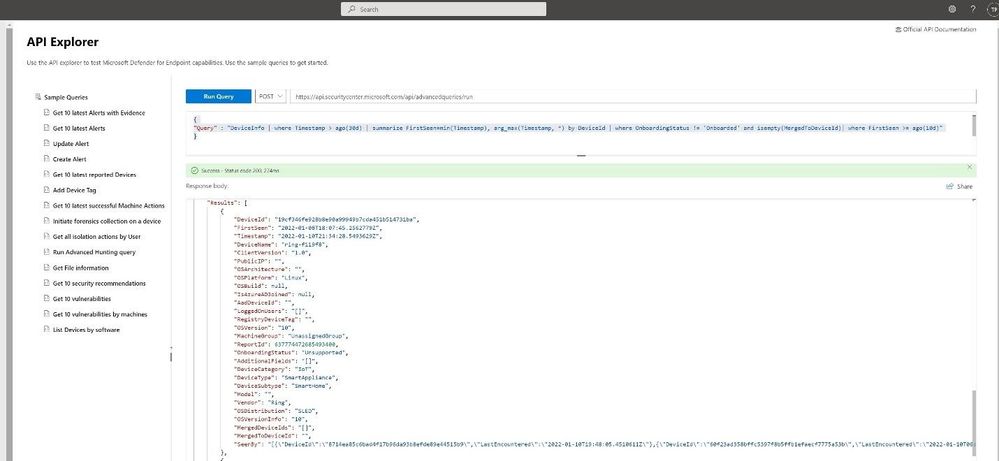
Task: Click the API Explorer page heading
Action: [x=62, y=42]
